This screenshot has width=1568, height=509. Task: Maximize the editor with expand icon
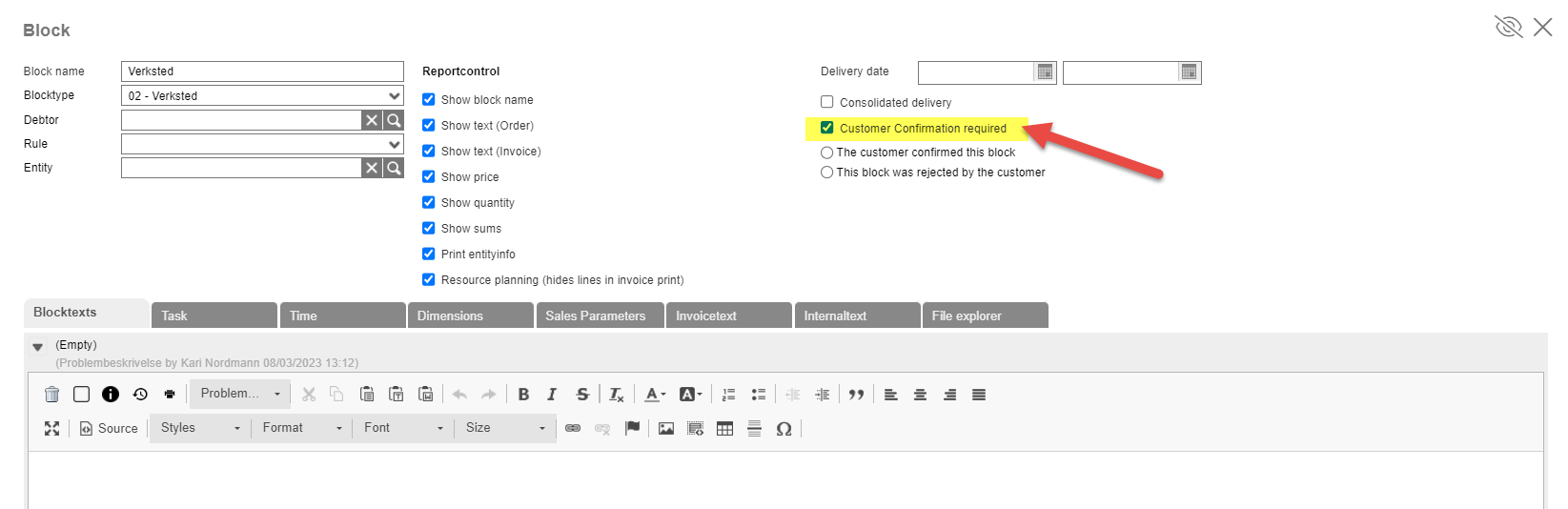coord(52,429)
